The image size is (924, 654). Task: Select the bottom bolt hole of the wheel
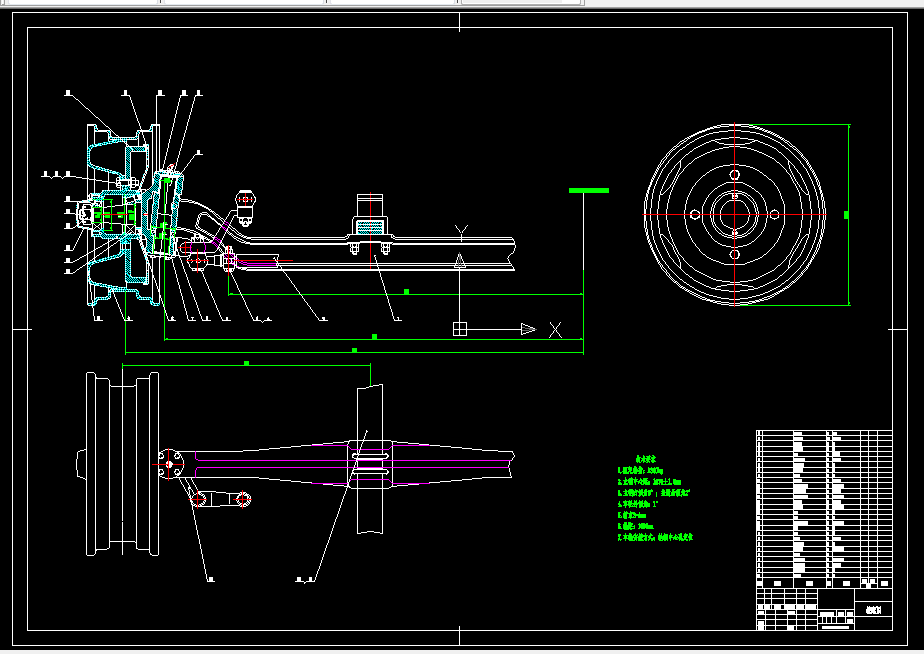(x=734, y=255)
